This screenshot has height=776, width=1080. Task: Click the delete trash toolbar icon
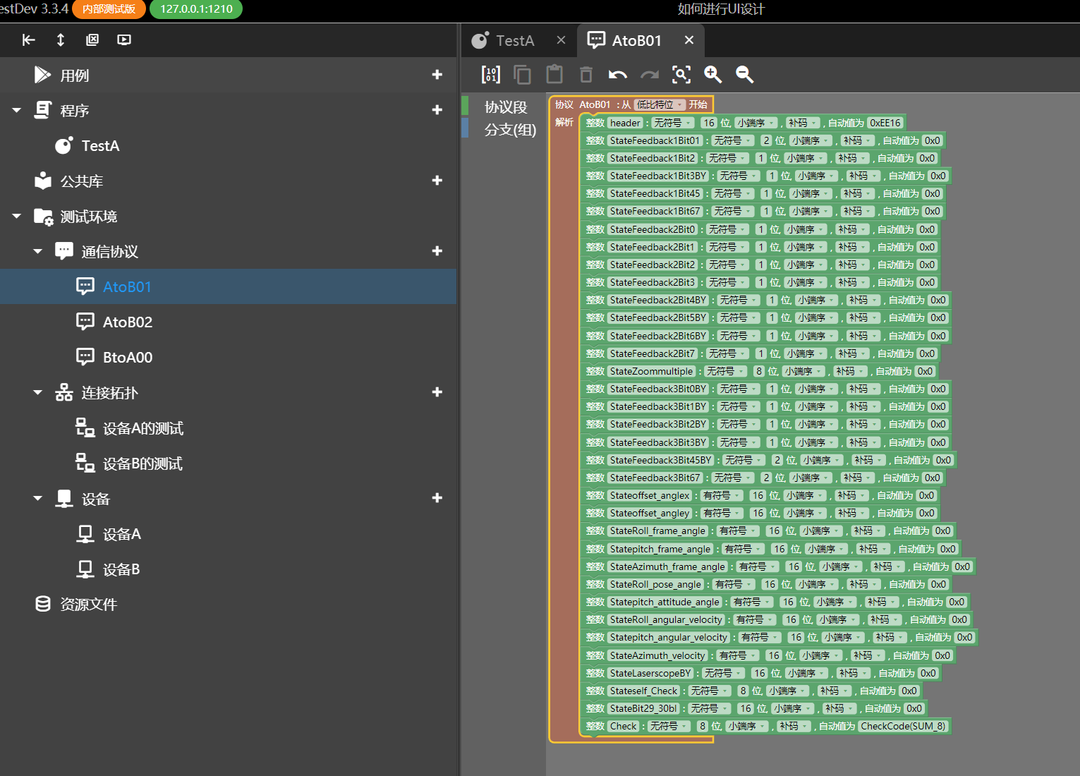586,74
